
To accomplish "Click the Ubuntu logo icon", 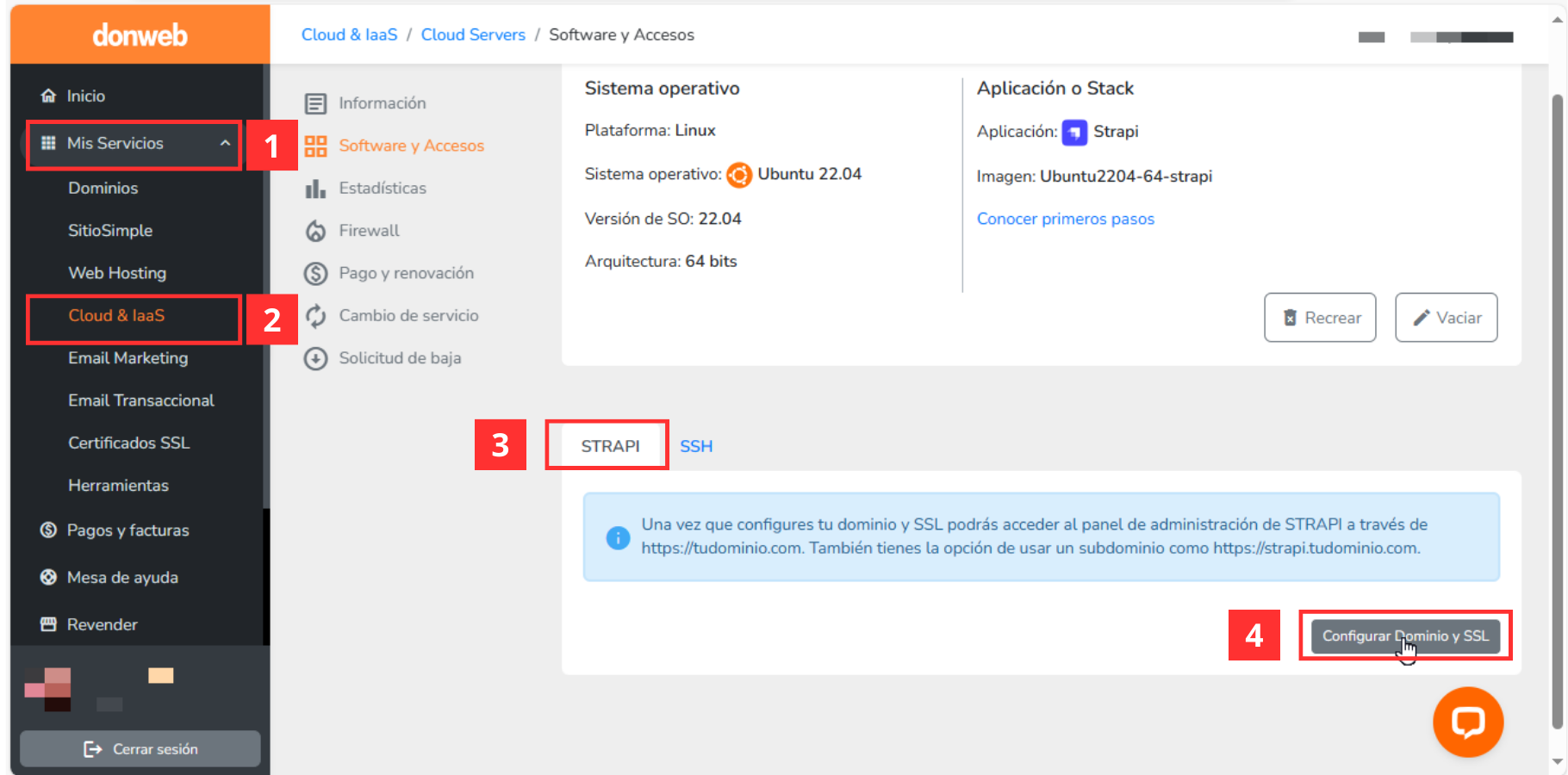I will (739, 175).
